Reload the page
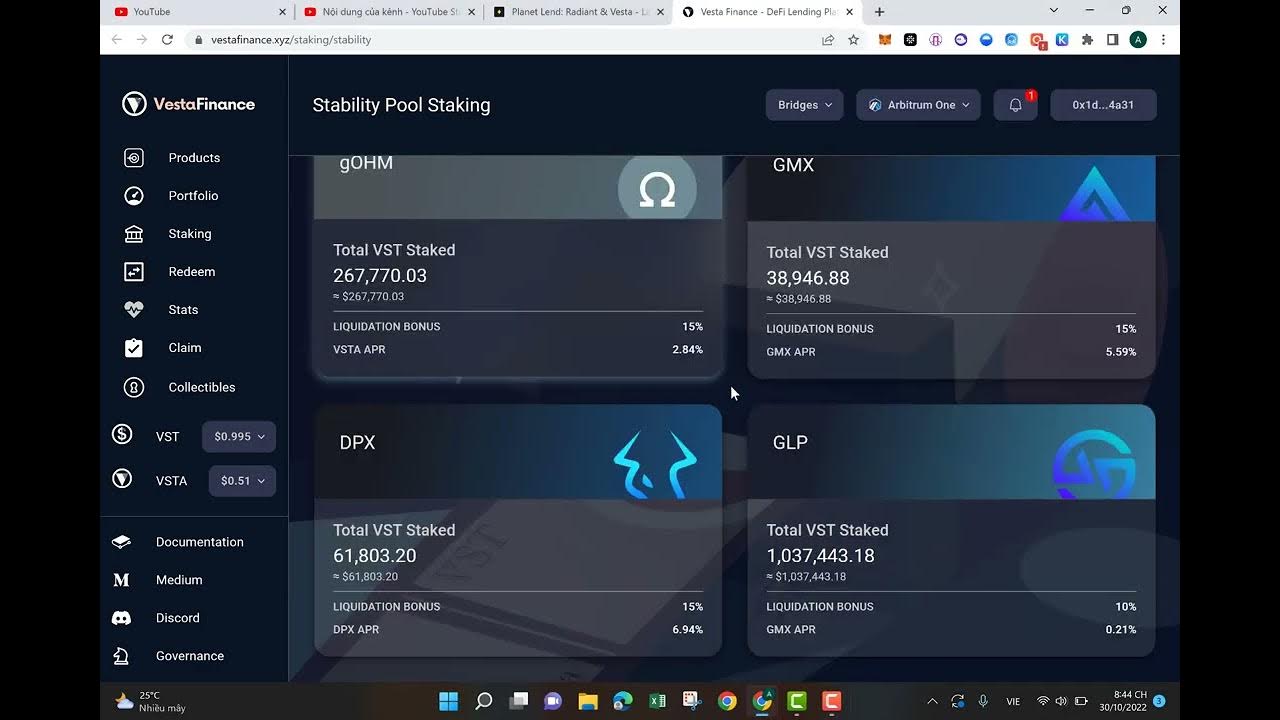 [x=167, y=40]
